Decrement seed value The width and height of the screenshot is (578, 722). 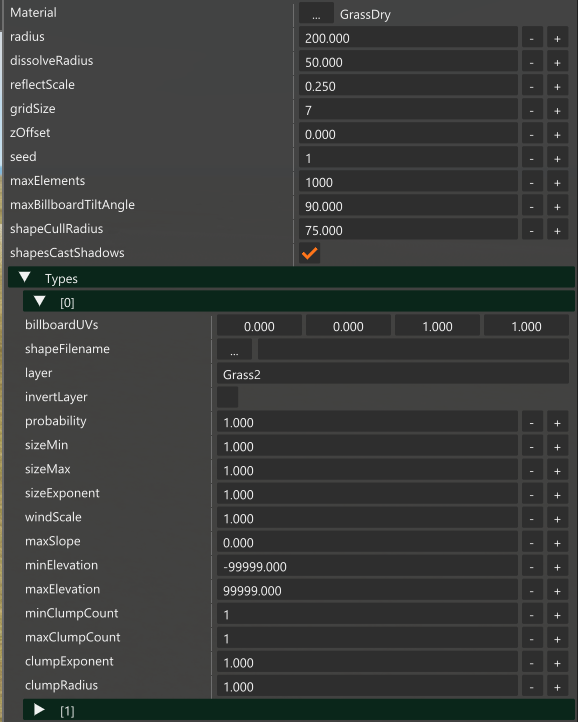pos(531,159)
